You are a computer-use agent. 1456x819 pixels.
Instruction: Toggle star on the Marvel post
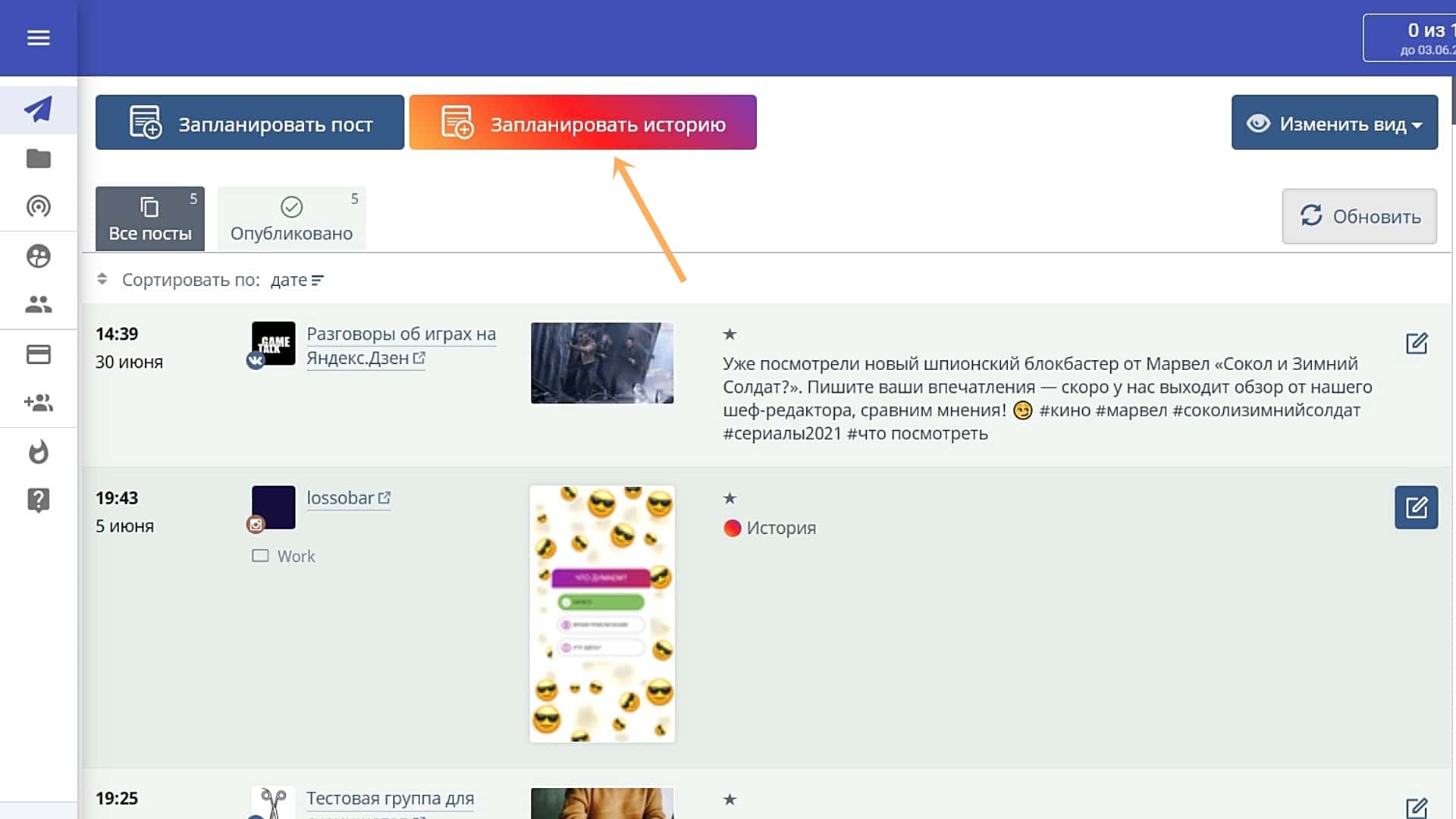[730, 334]
